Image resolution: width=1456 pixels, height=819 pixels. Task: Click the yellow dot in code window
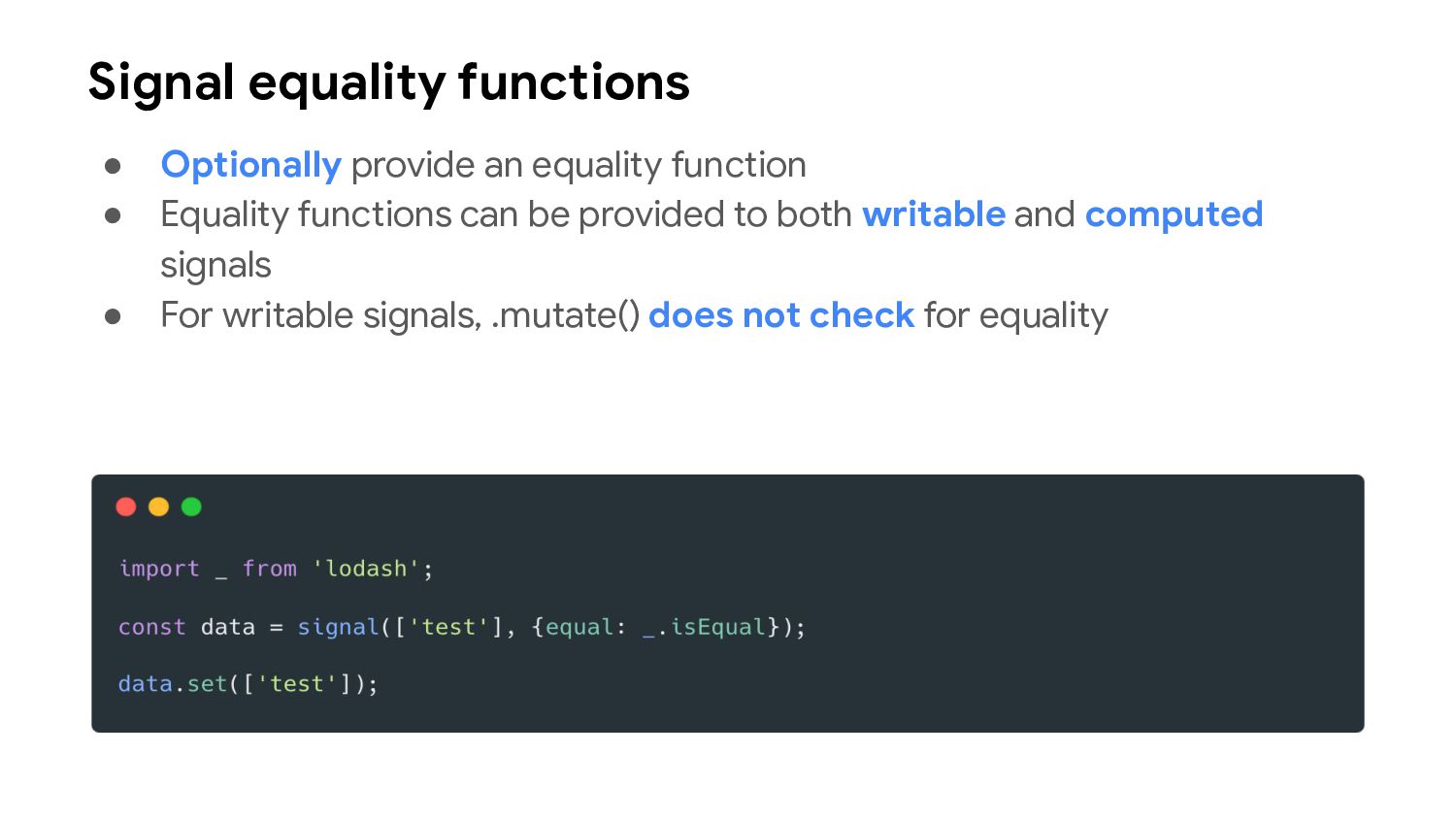[158, 507]
